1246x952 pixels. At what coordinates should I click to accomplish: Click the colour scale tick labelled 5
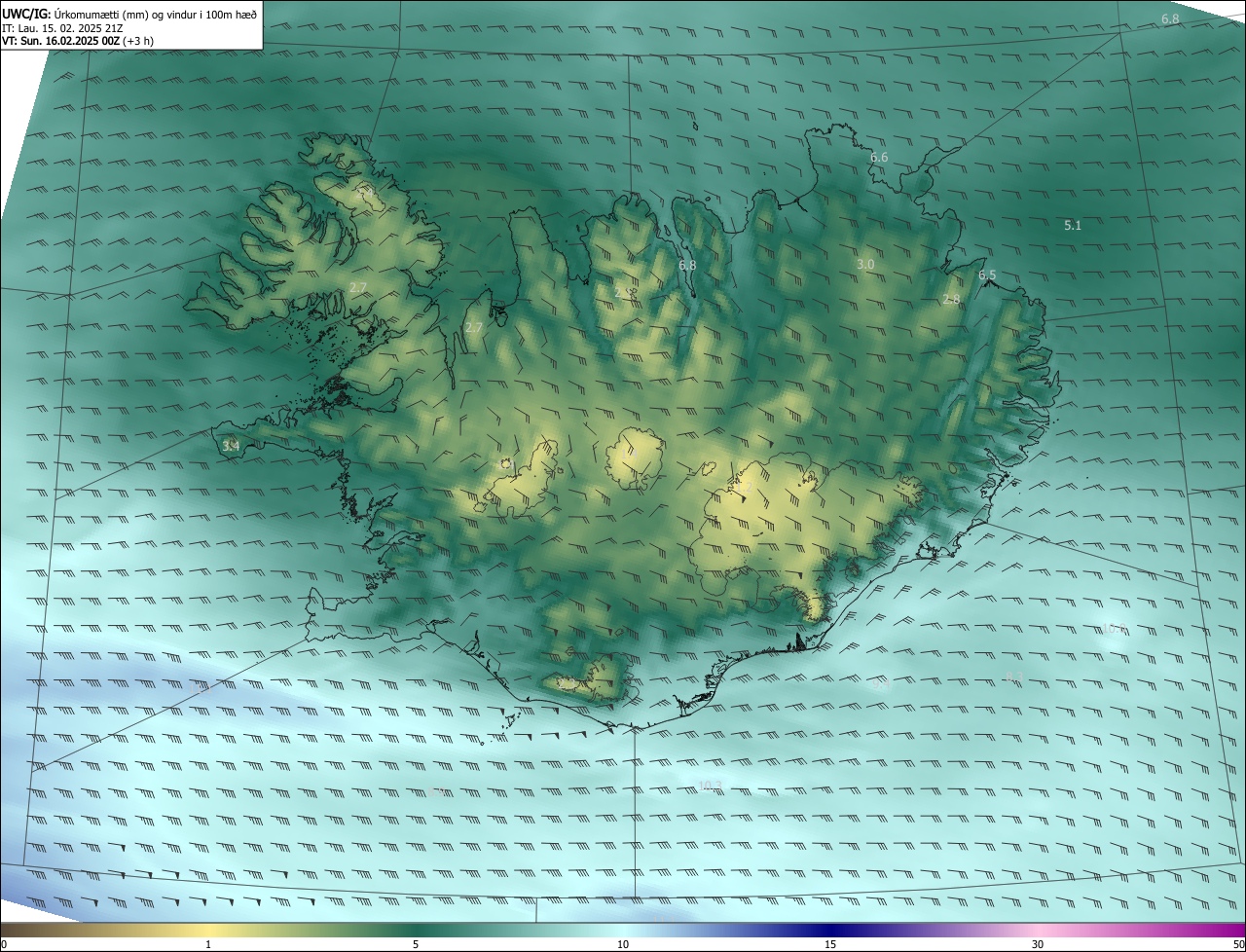pos(416,944)
